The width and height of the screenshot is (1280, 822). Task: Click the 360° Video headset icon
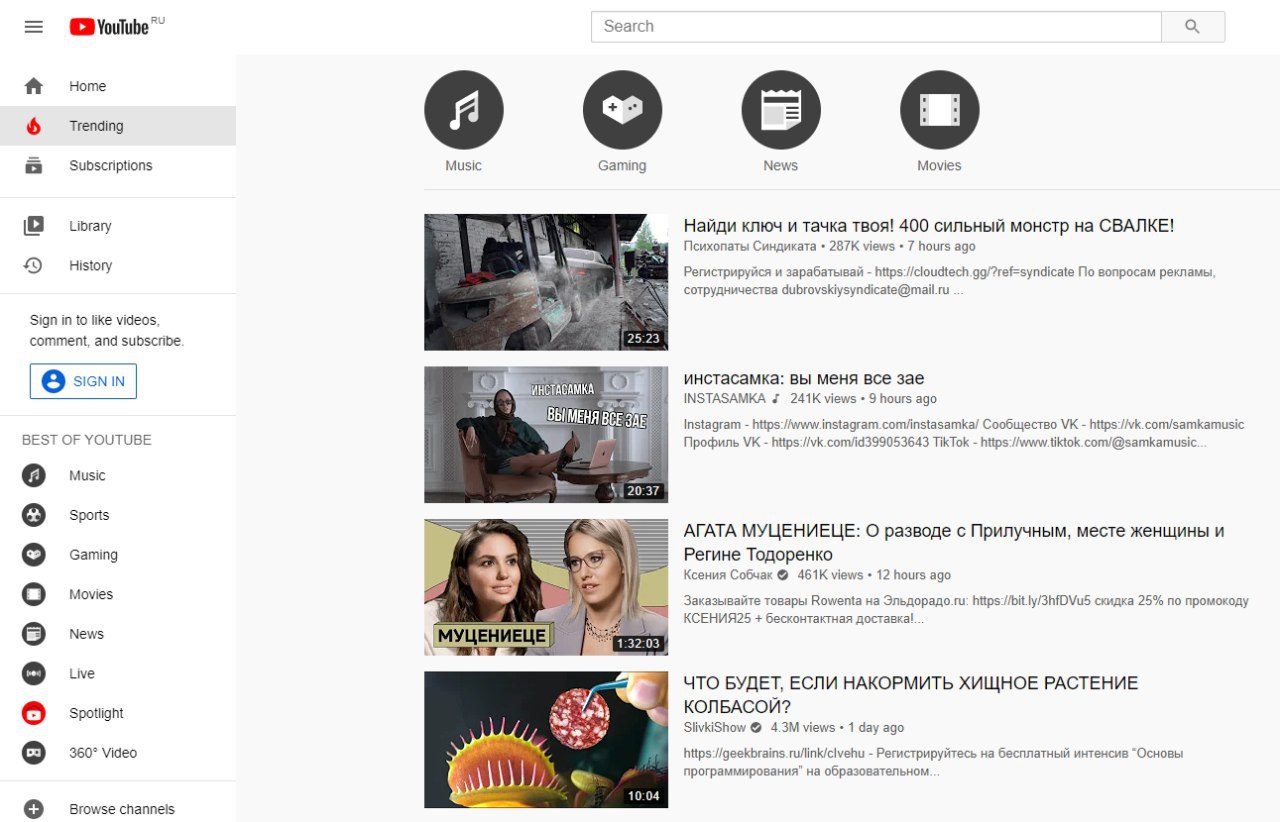(34, 752)
